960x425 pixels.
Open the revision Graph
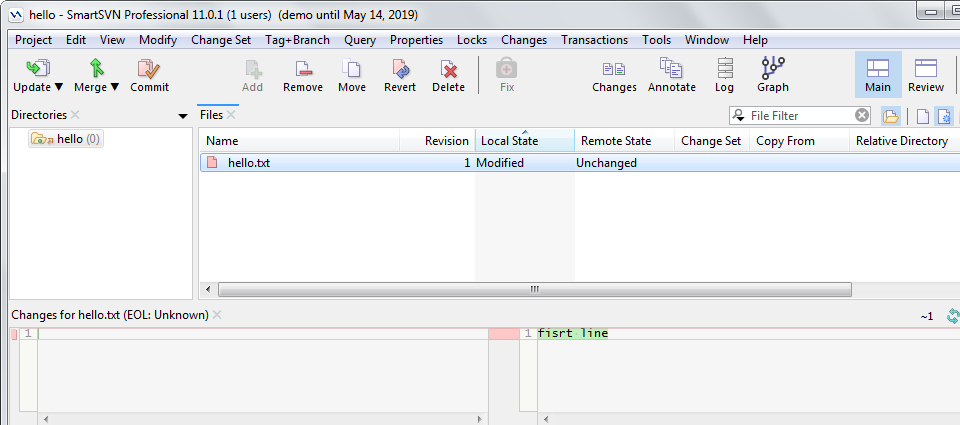tap(773, 68)
